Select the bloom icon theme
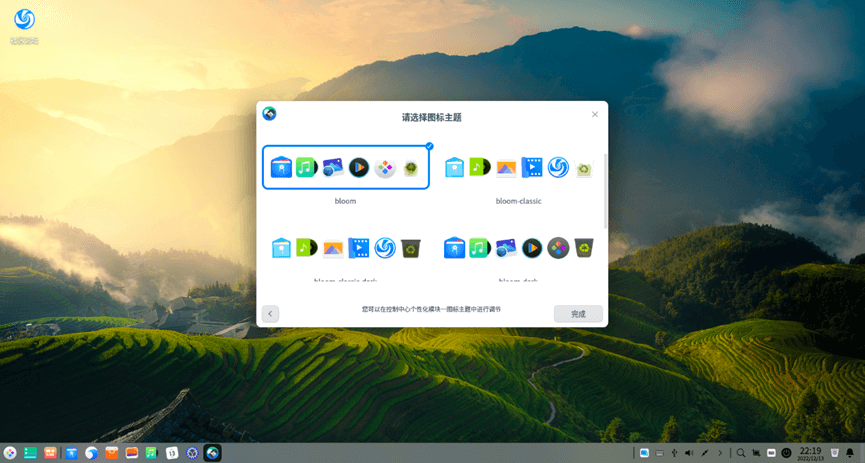The width and height of the screenshot is (865, 463). (x=345, y=168)
